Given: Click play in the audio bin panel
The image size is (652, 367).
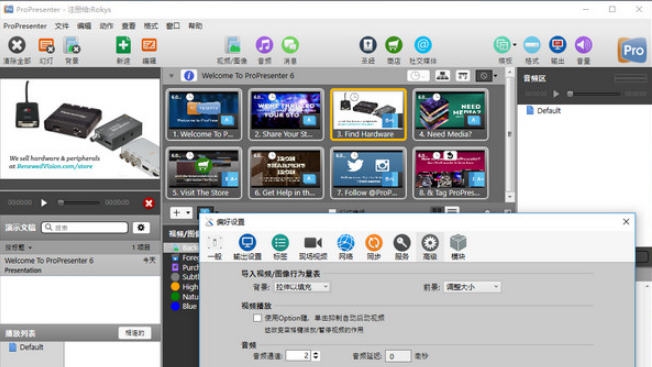Looking at the screenshot, I should click(x=556, y=94).
